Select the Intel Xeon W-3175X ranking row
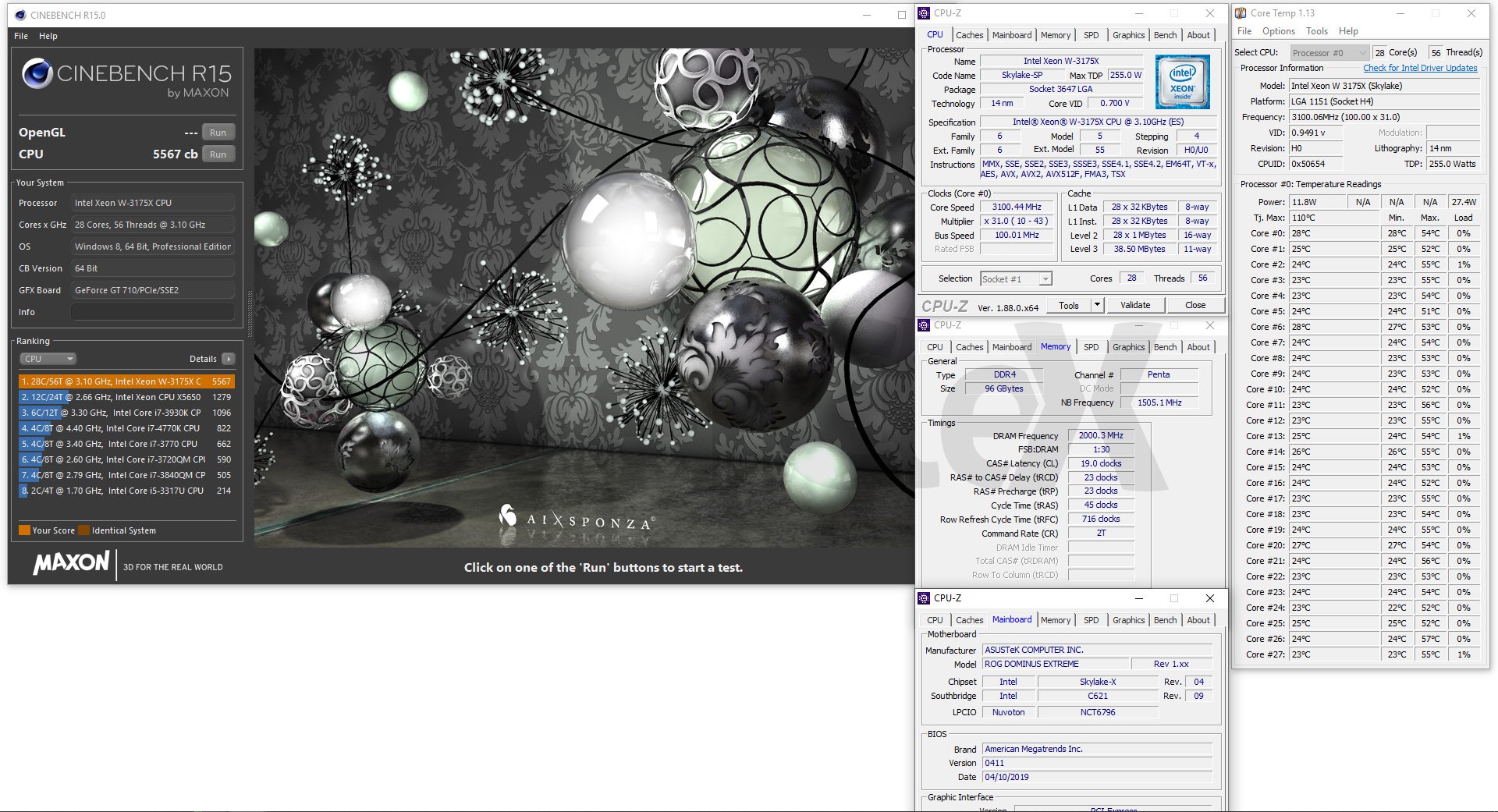Screen dimensions: 1498x812 (x=126, y=381)
